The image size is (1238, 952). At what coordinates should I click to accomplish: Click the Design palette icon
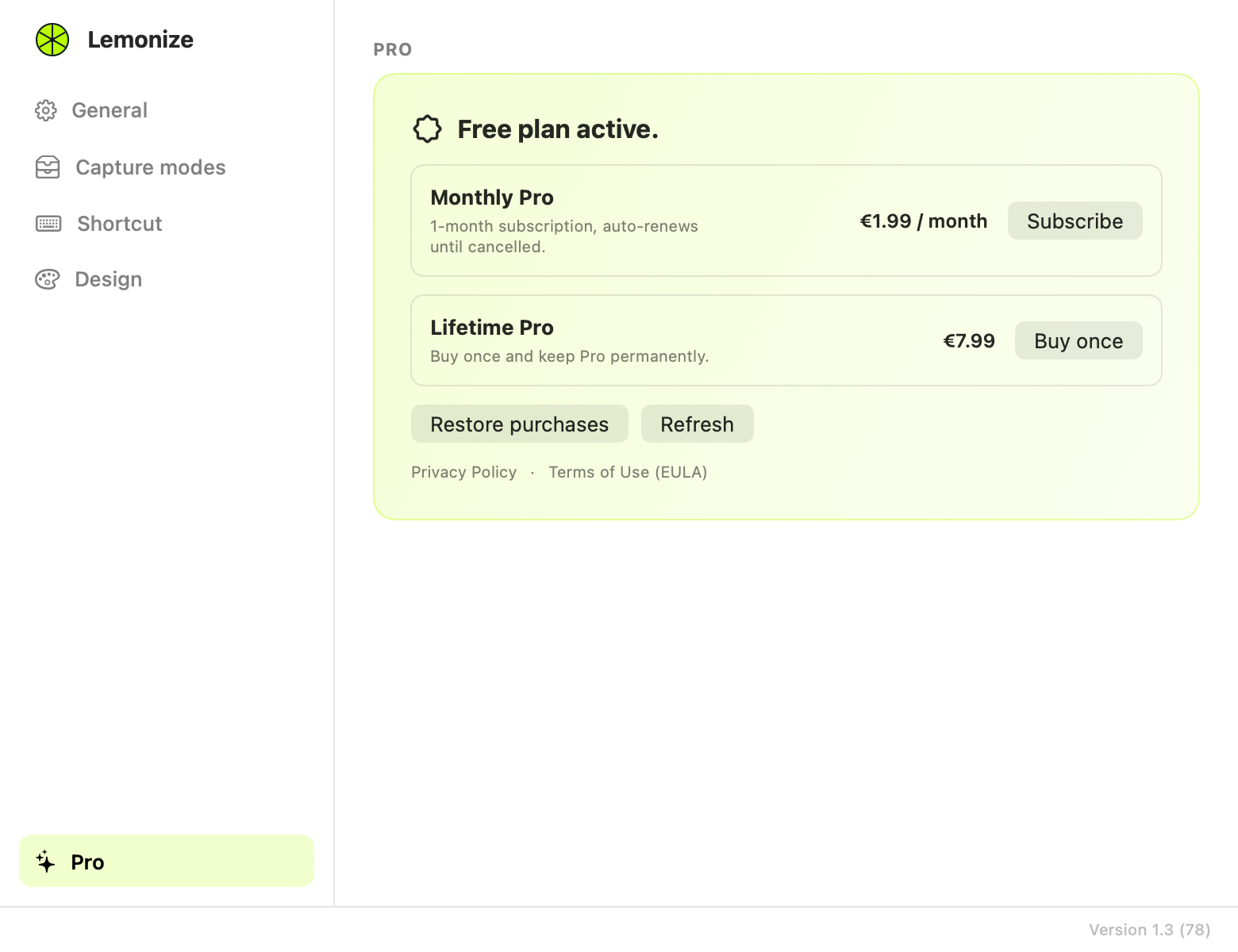click(x=47, y=279)
